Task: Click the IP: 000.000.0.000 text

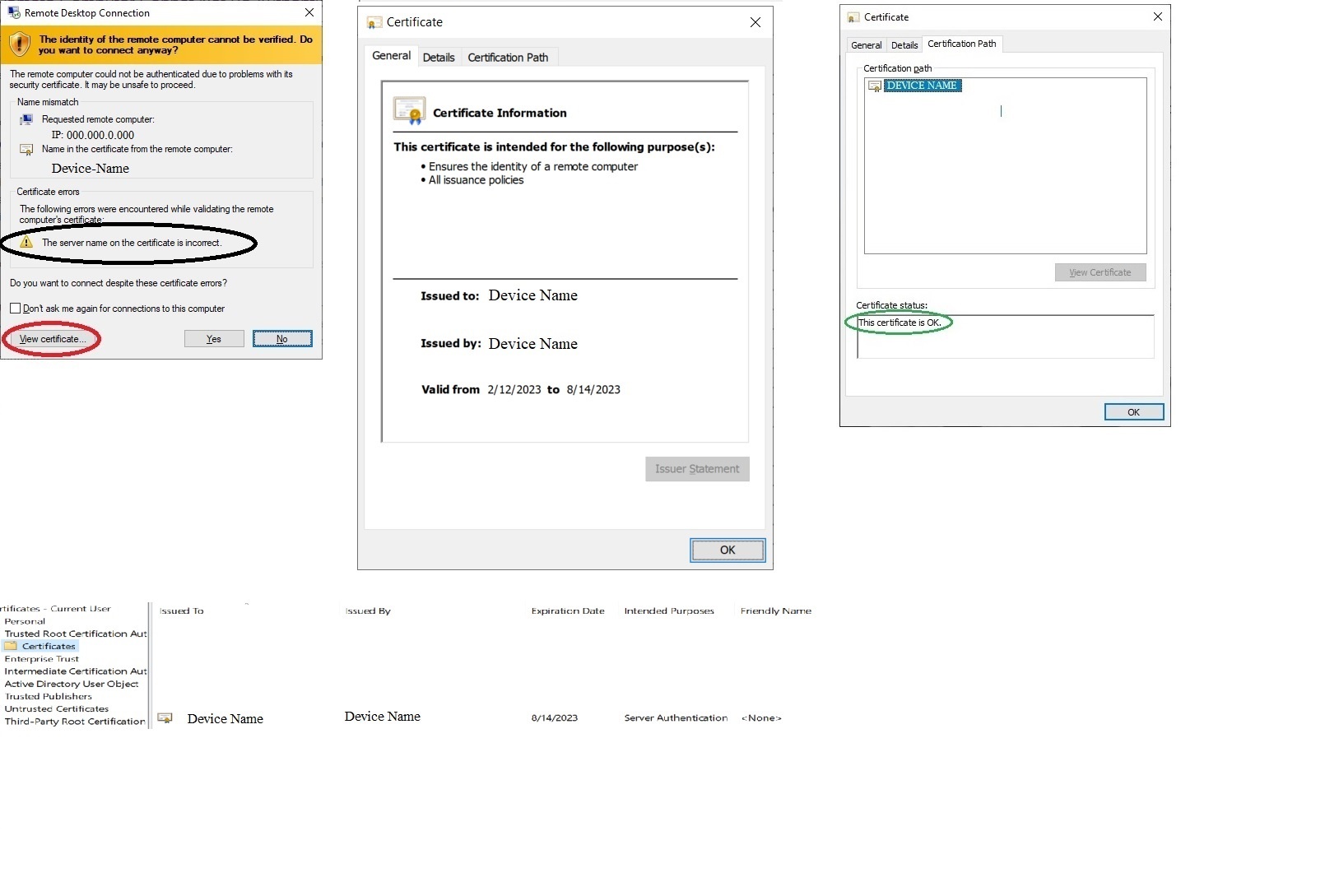Action: tap(93, 135)
